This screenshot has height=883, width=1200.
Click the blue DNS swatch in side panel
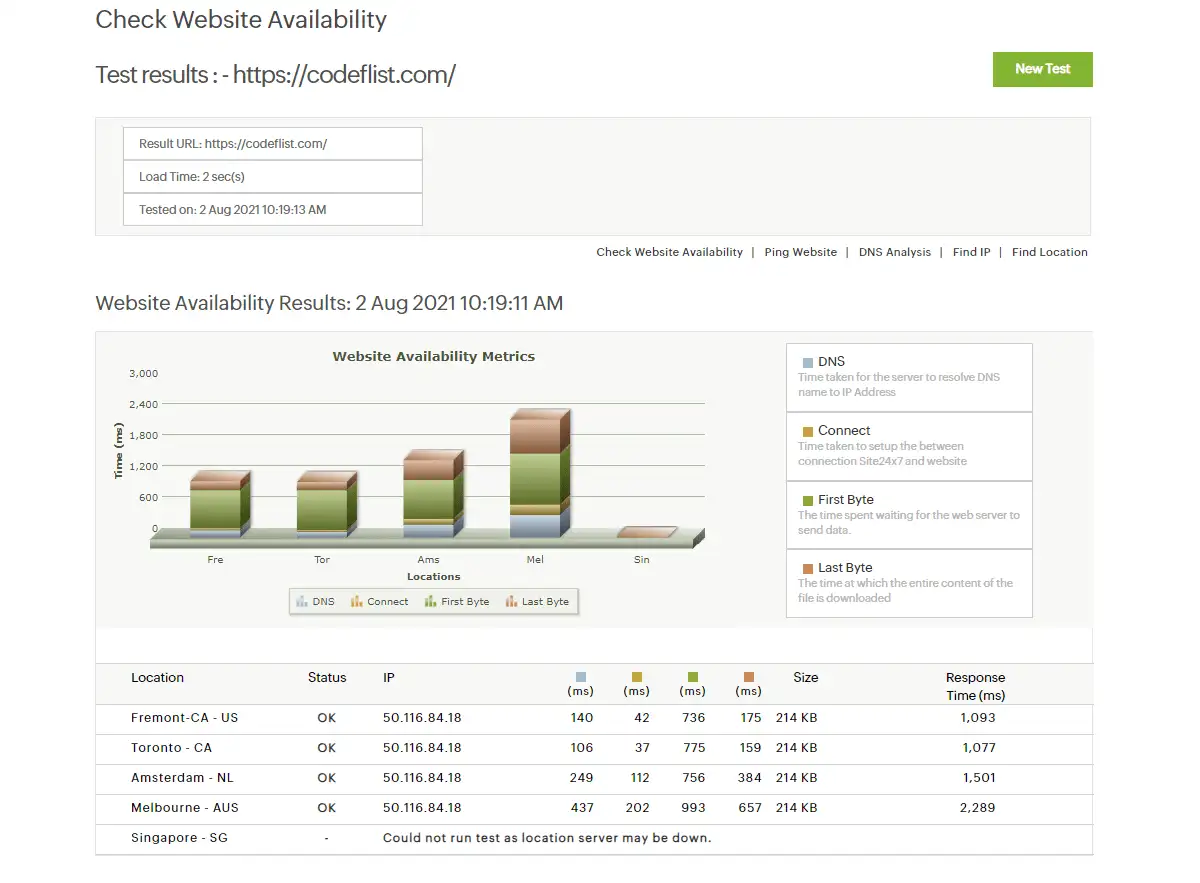[x=808, y=362]
